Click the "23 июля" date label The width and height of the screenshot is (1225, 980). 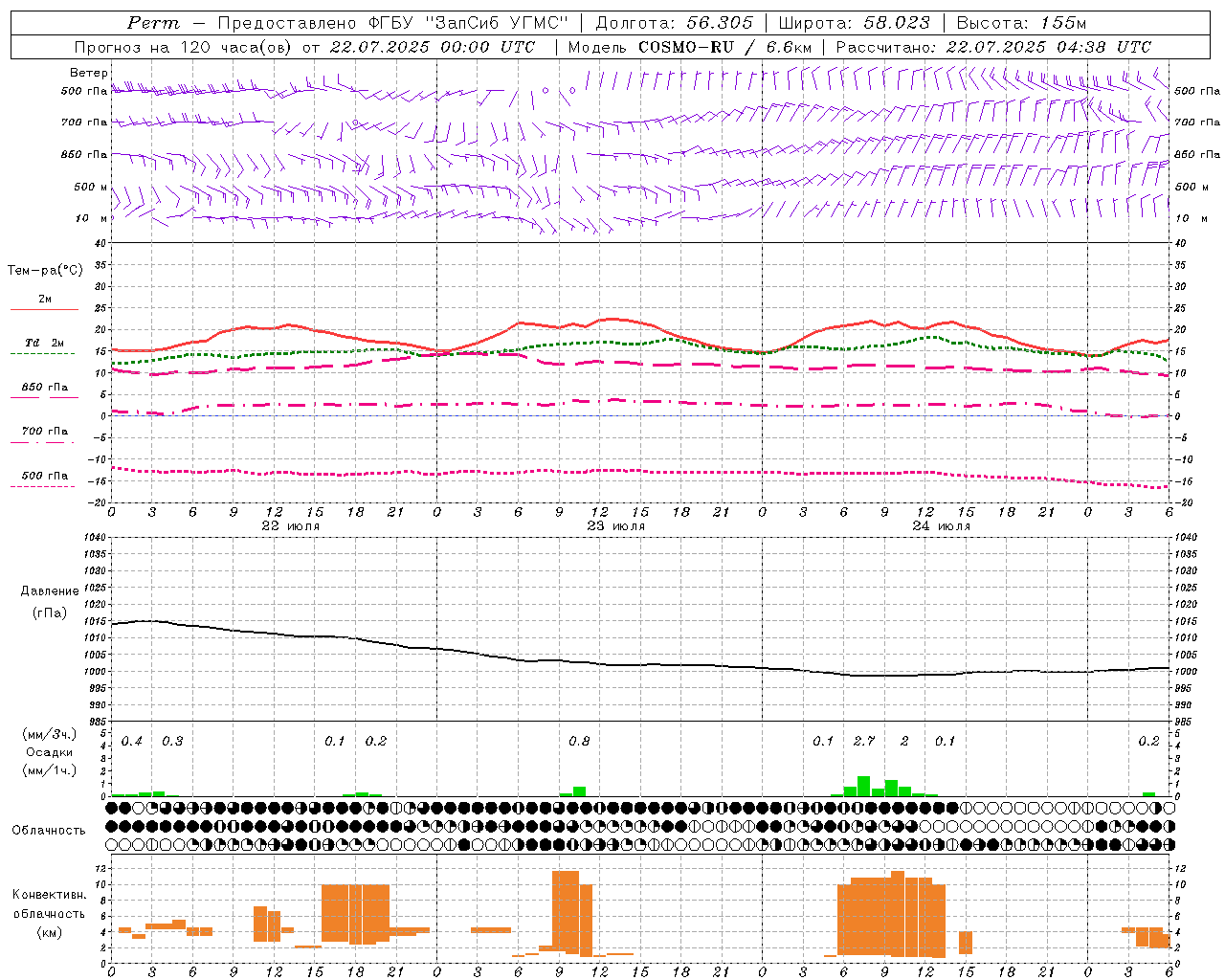[615, 525]
